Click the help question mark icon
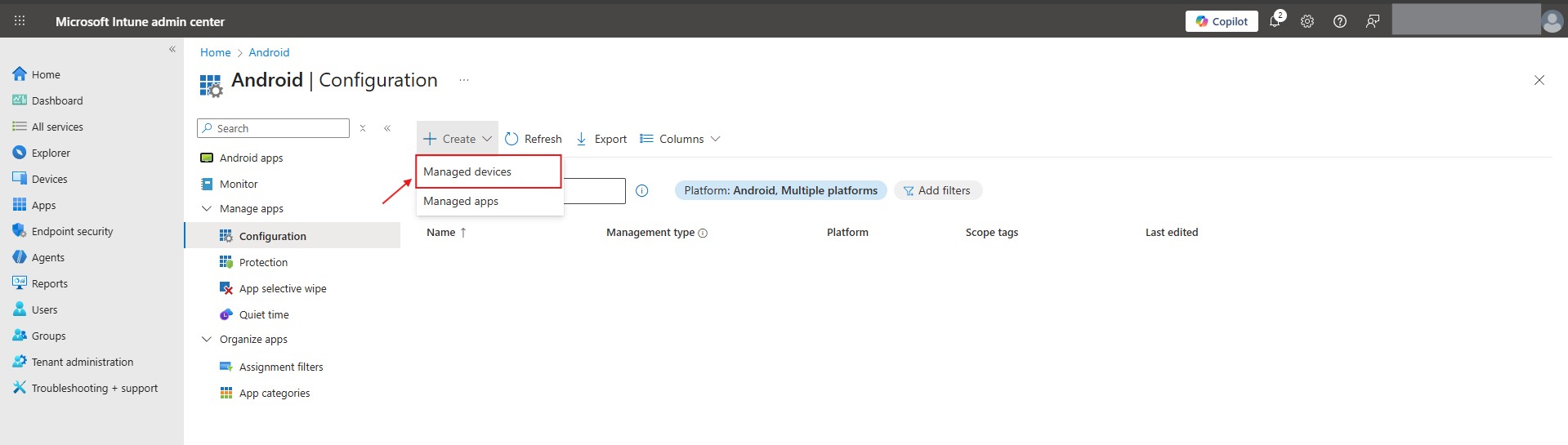The width and height of the screenshot is (1568, 445). (1340, 21)
